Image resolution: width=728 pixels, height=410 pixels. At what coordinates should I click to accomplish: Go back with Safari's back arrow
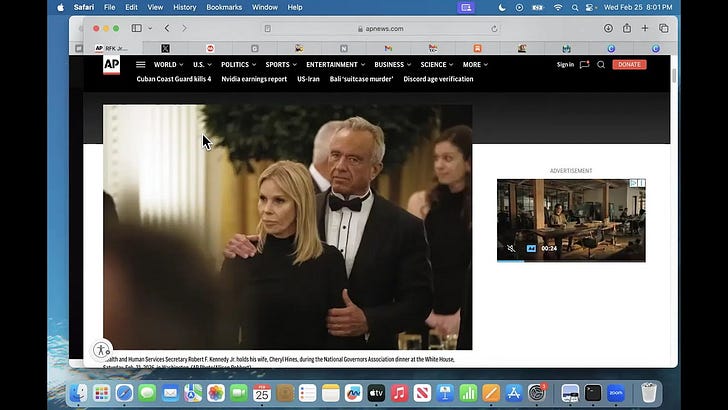(x=167, y=28)
